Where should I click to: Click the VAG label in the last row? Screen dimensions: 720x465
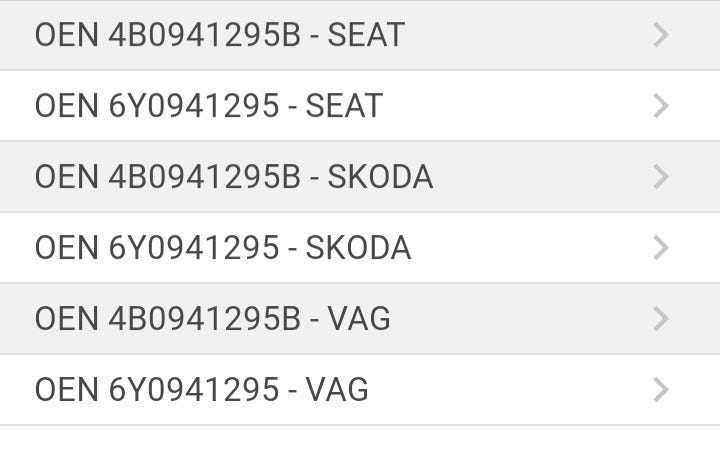pos(337,390)
